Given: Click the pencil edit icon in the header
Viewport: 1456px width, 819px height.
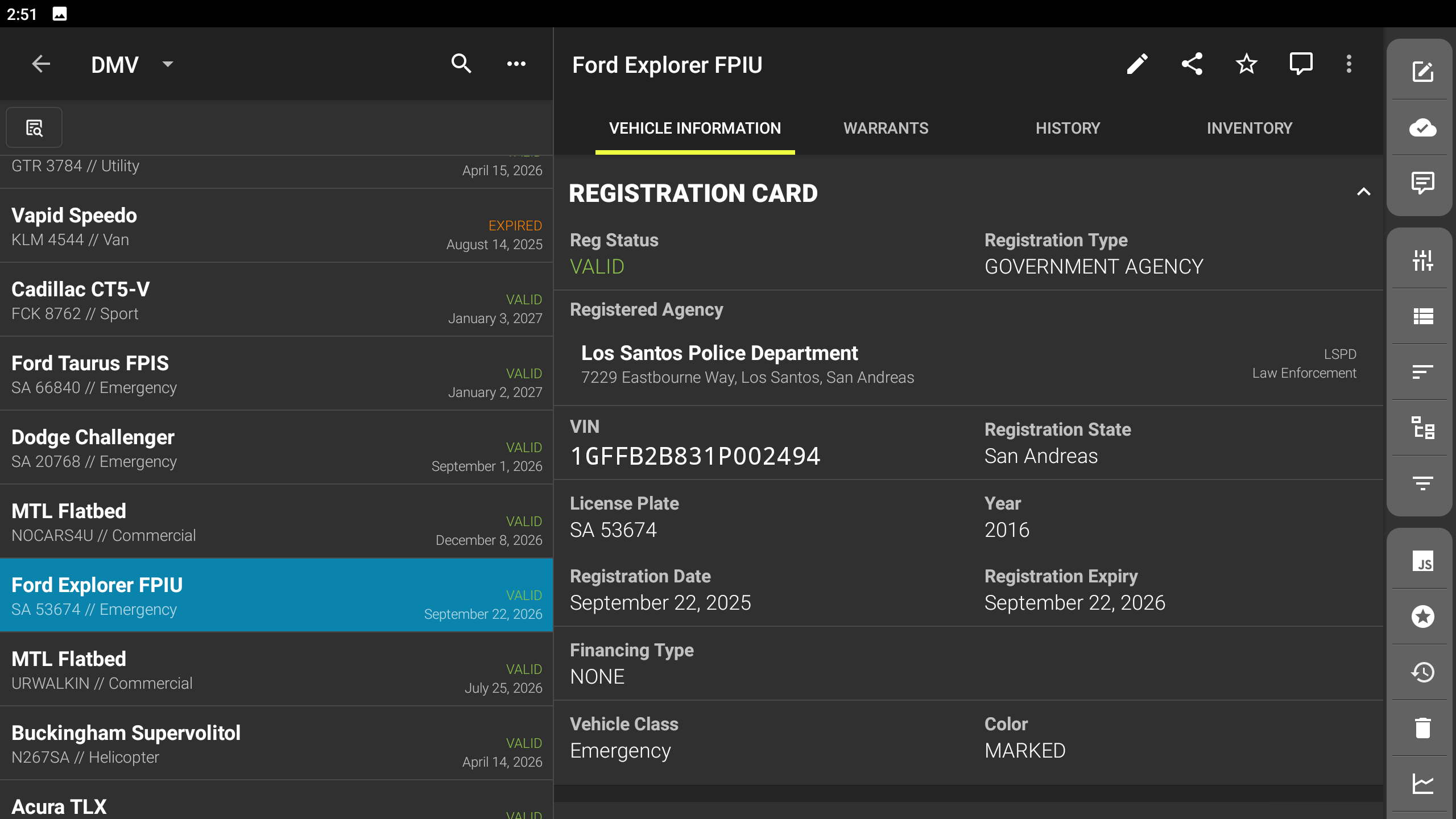Looking at the screenshot, I should point(1137,64).
